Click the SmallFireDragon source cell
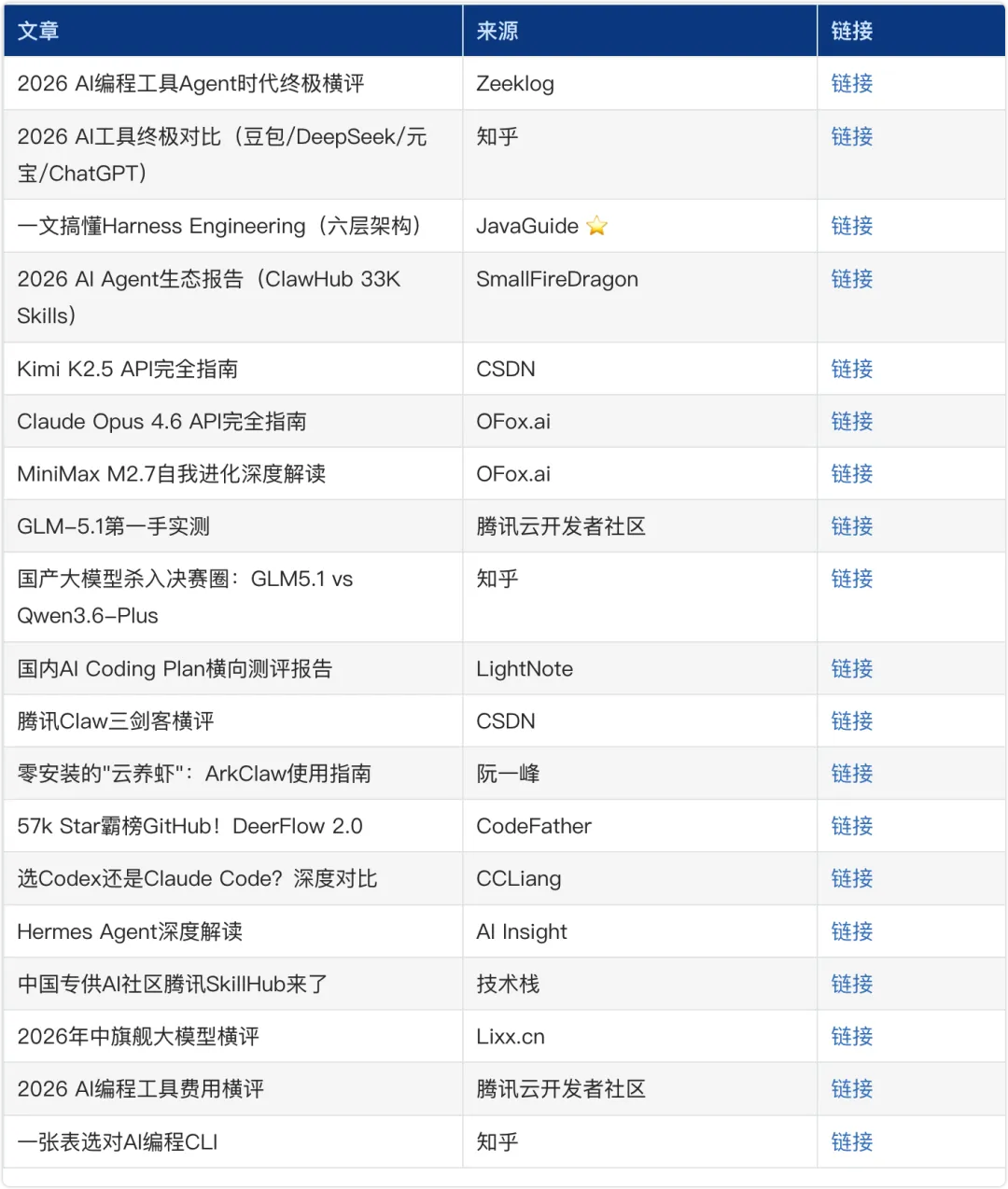The width and height of the screenshot is (1008, 1189). point(639,297)
